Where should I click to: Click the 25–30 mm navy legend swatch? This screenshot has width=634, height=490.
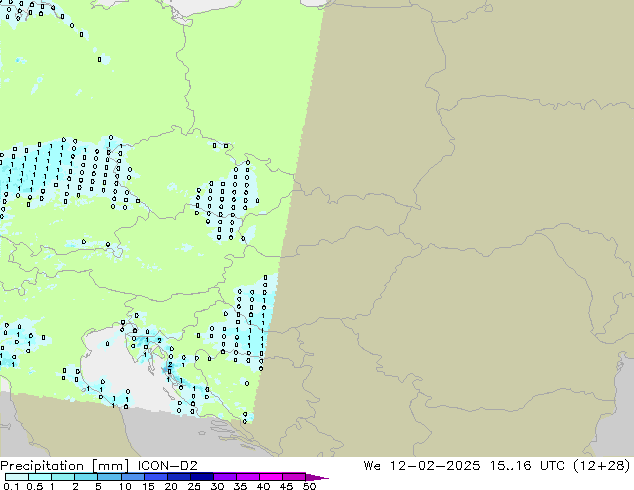pos(202,477)
